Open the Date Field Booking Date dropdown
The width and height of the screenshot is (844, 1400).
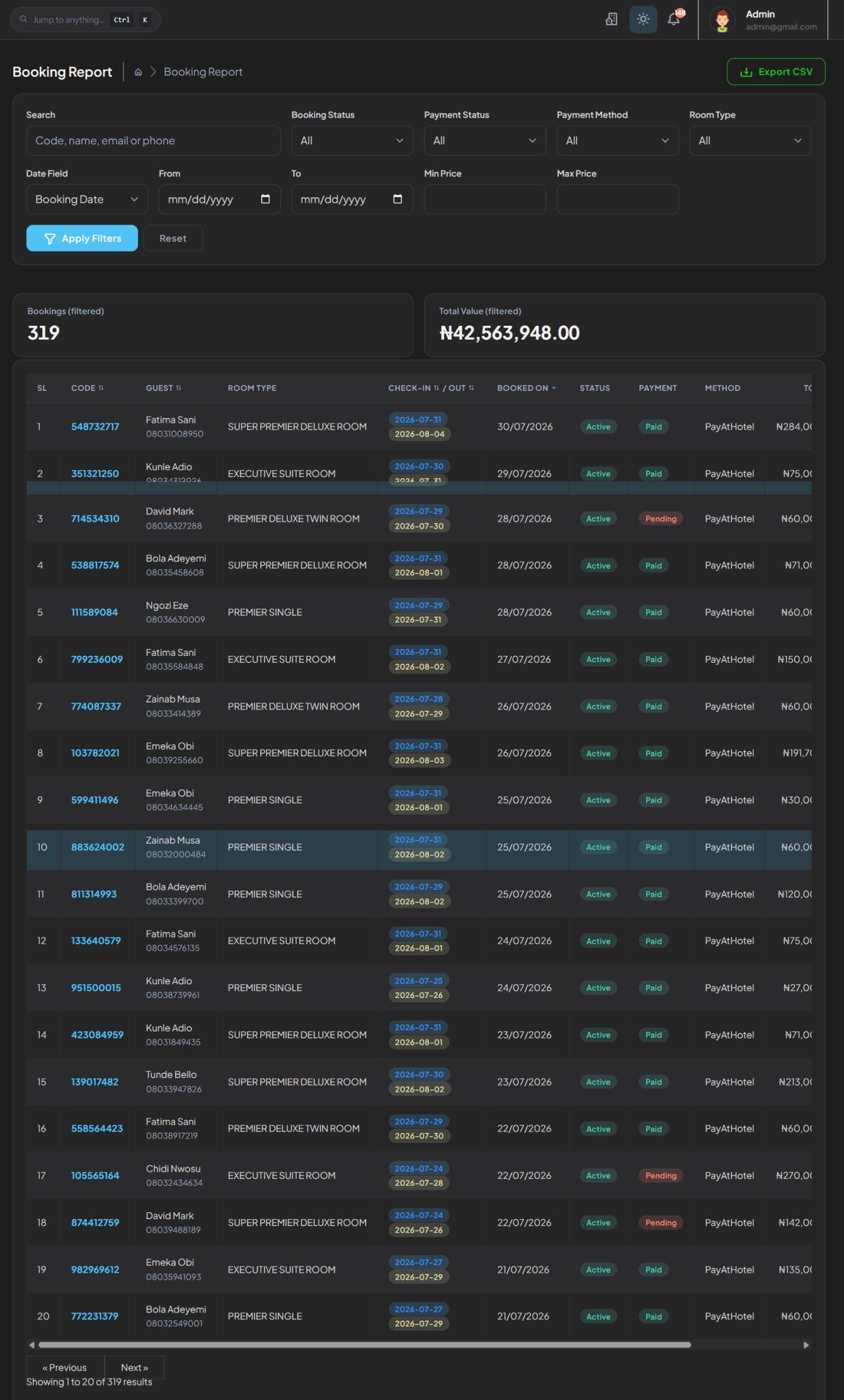pos(87,199)
